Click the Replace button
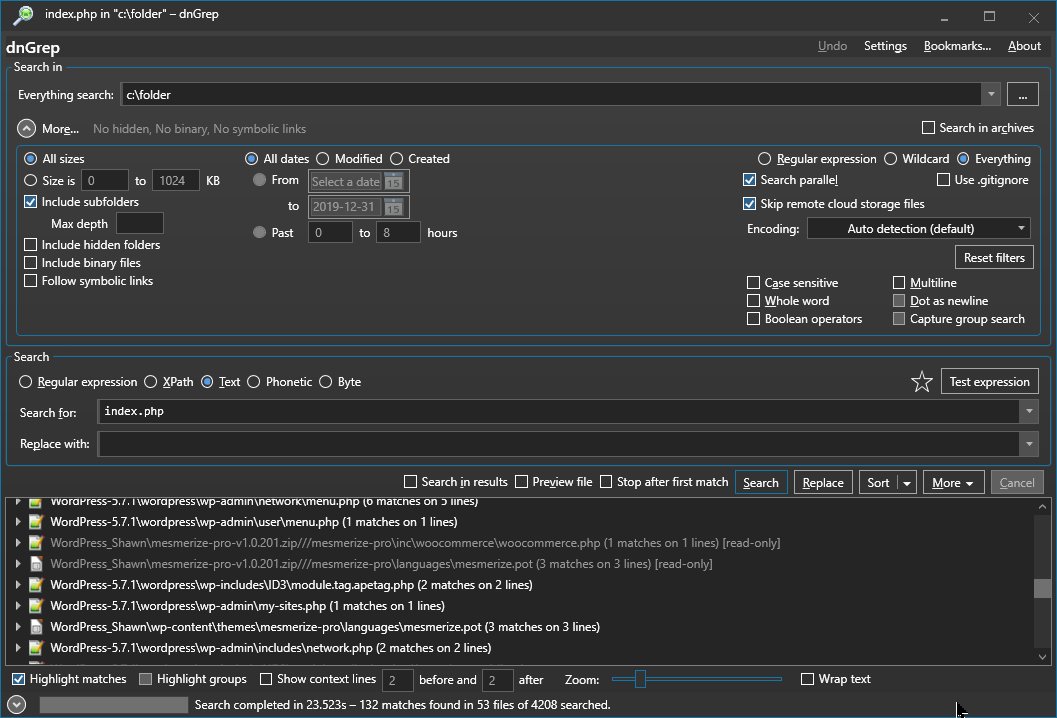This screenshot has width=1057, height=718. click(x=823, y=483)
